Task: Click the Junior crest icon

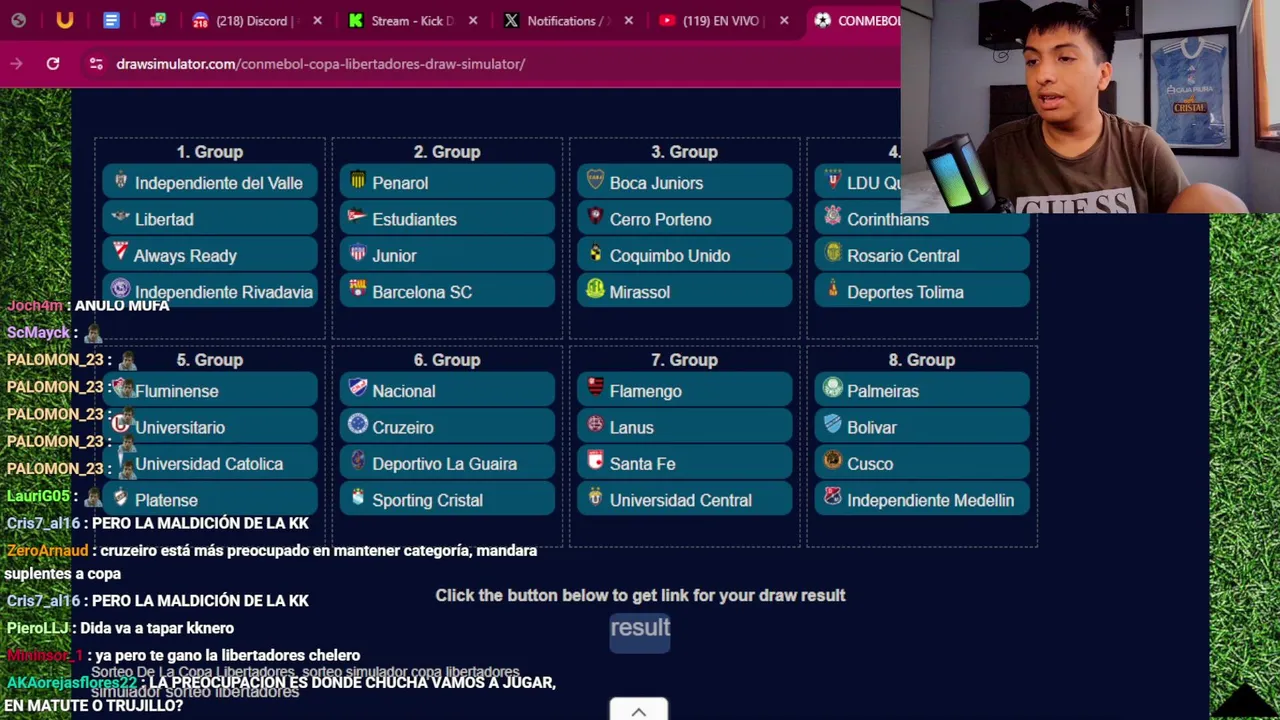Action: tap(358, 254)
